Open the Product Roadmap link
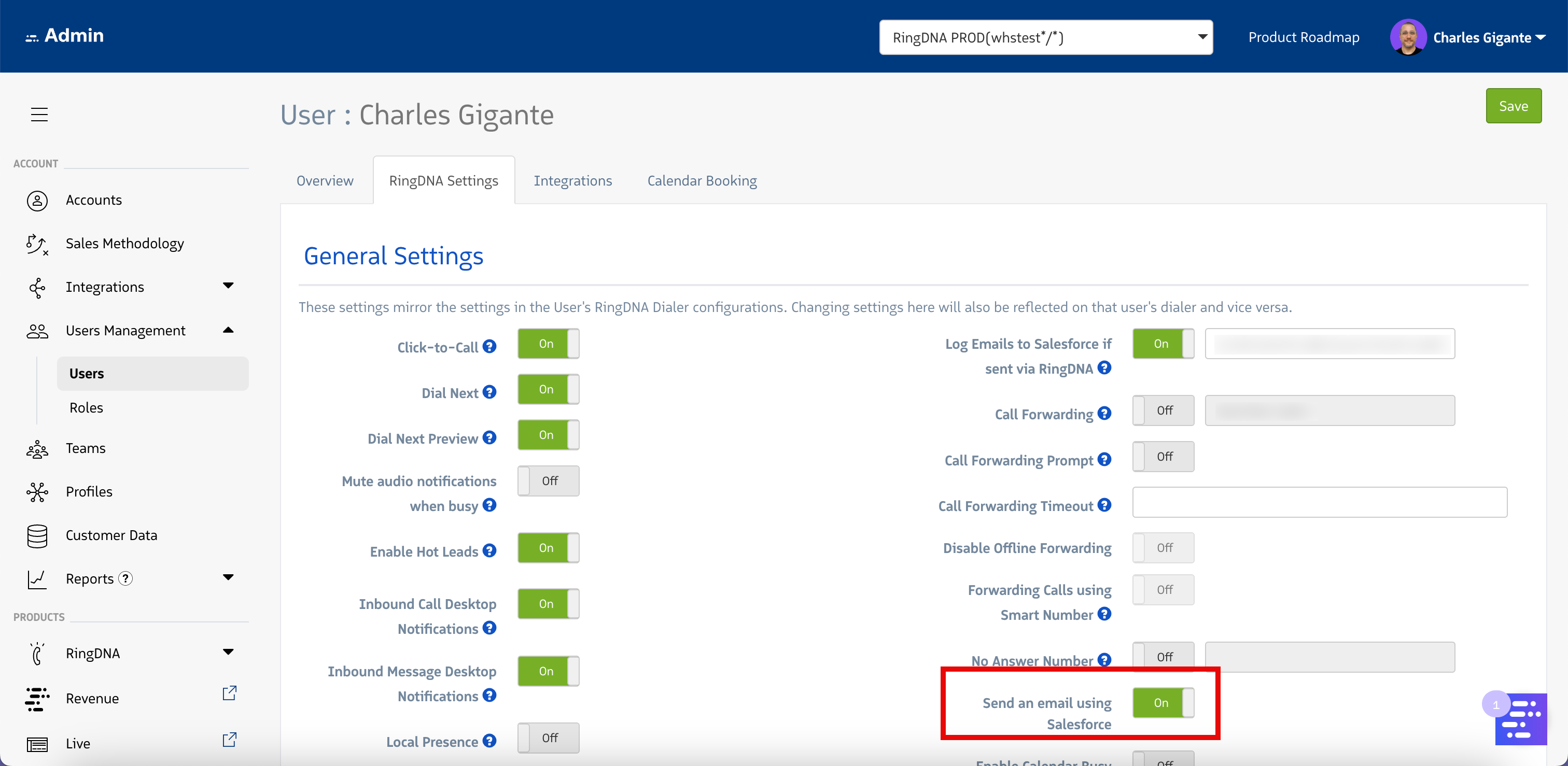 coord(1303,38)
